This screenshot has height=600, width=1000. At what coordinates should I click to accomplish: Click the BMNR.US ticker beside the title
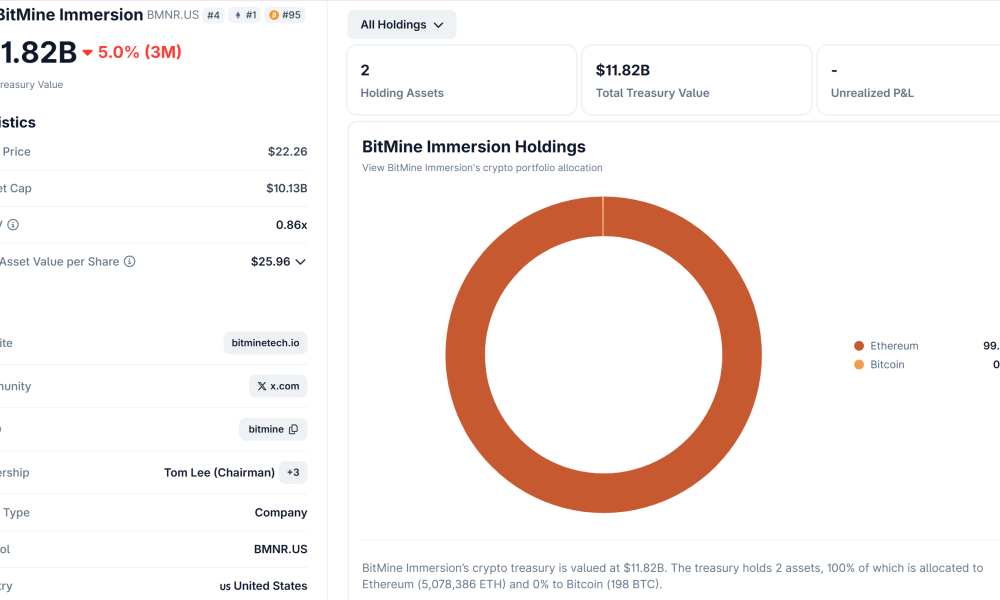click(173, 15)
